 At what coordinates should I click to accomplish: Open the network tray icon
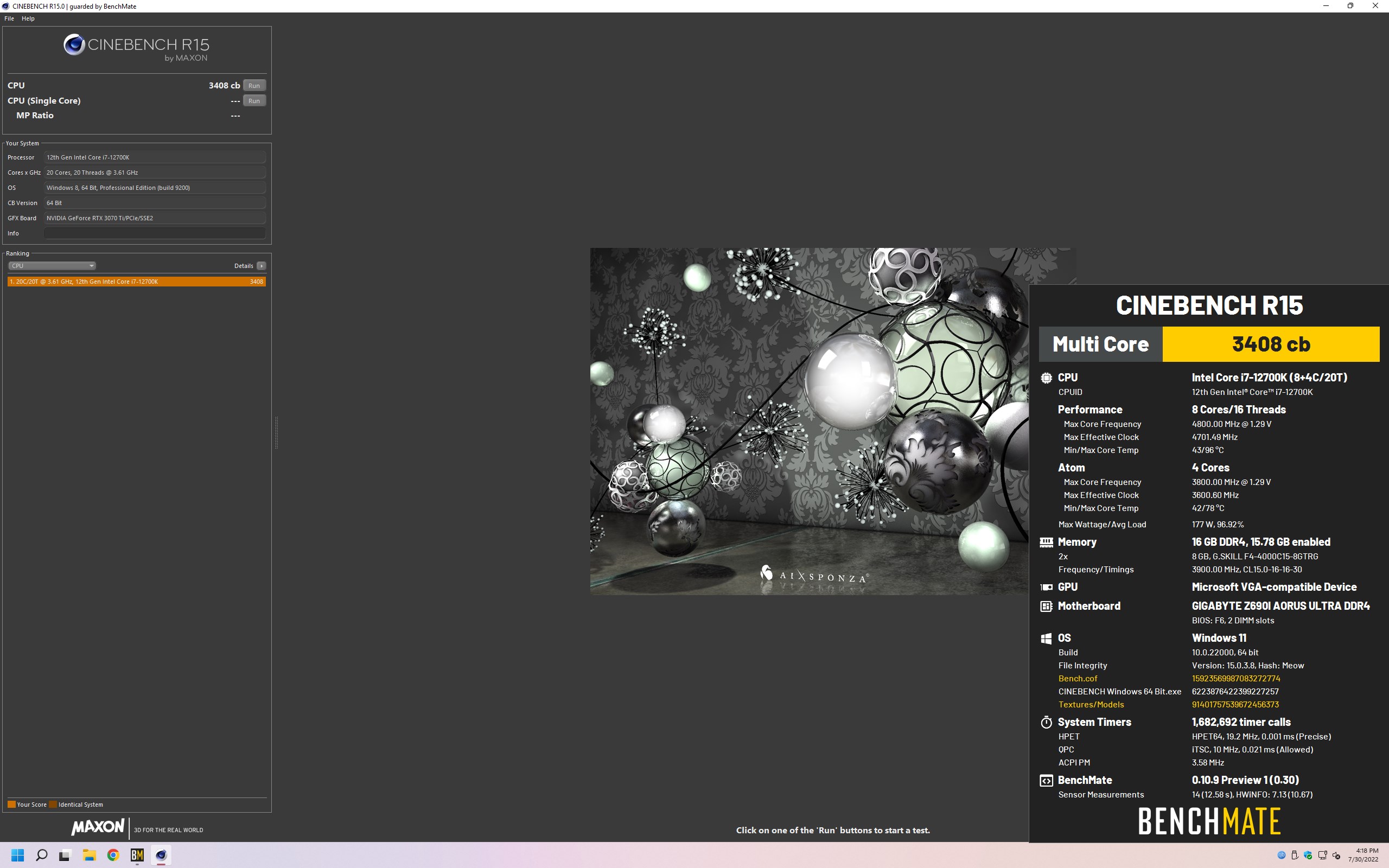[1322, 856]
